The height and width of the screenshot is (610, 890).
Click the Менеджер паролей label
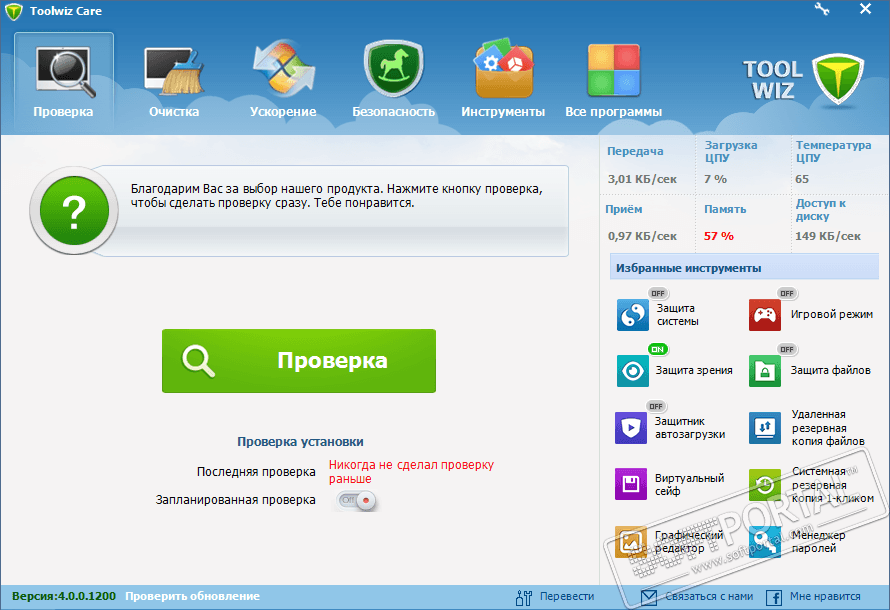818,541
